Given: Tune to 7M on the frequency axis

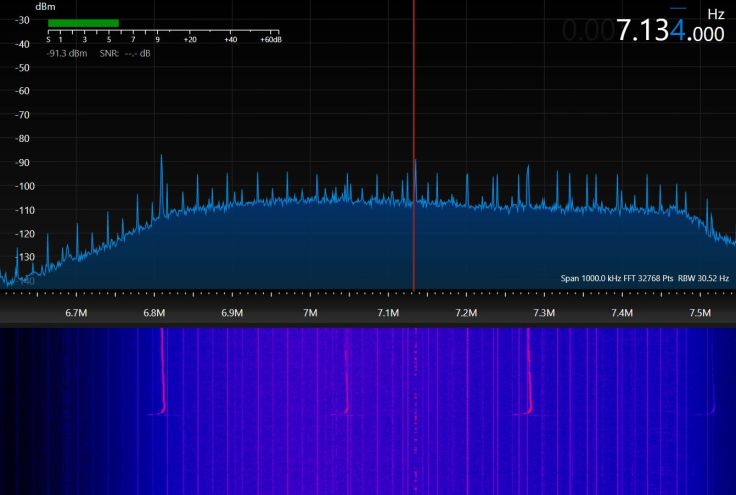Looking at the screenshot, I should tap(310, 314).
